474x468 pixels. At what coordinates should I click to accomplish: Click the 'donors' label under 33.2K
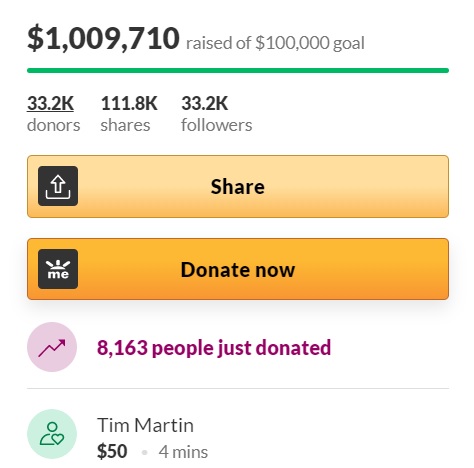54,125
